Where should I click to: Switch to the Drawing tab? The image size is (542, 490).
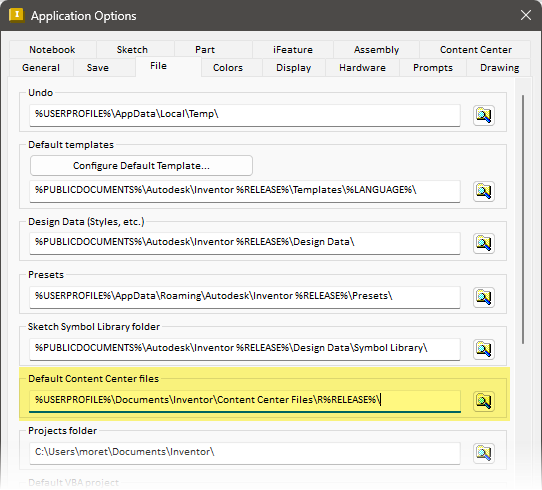499,67
